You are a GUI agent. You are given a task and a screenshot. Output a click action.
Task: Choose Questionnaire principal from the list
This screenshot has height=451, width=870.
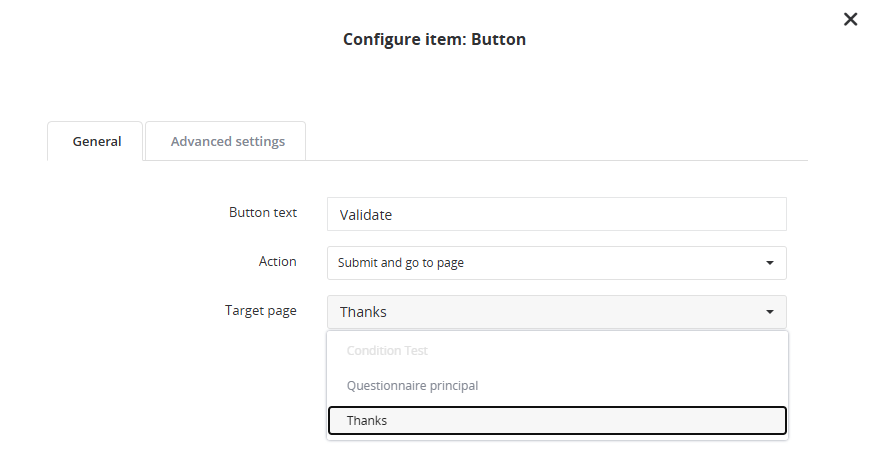click(412, 386)
